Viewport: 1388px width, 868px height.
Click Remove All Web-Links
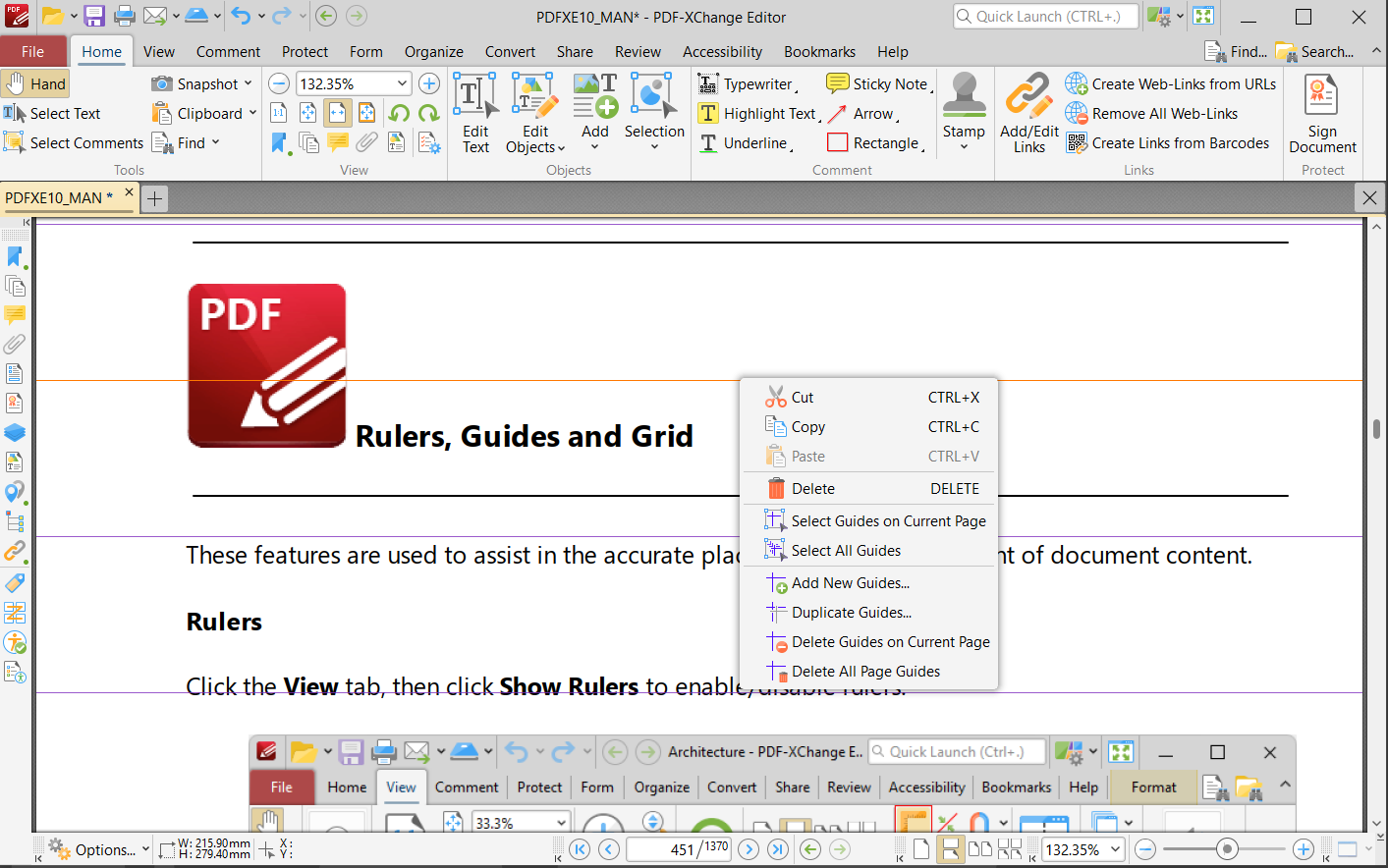(x=1160, y=113)
